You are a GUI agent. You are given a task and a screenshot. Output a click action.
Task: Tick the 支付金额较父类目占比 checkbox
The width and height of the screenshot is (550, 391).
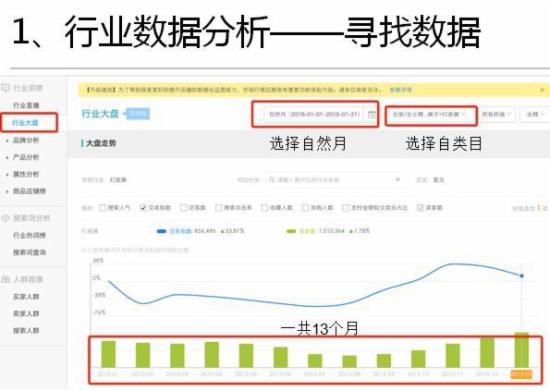coord(346,208)
